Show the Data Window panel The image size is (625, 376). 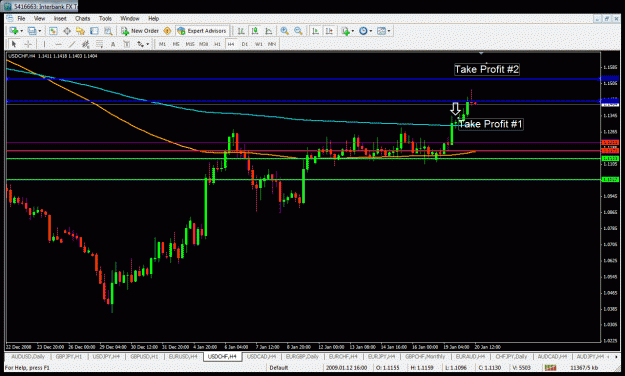(x=67, y=31)
